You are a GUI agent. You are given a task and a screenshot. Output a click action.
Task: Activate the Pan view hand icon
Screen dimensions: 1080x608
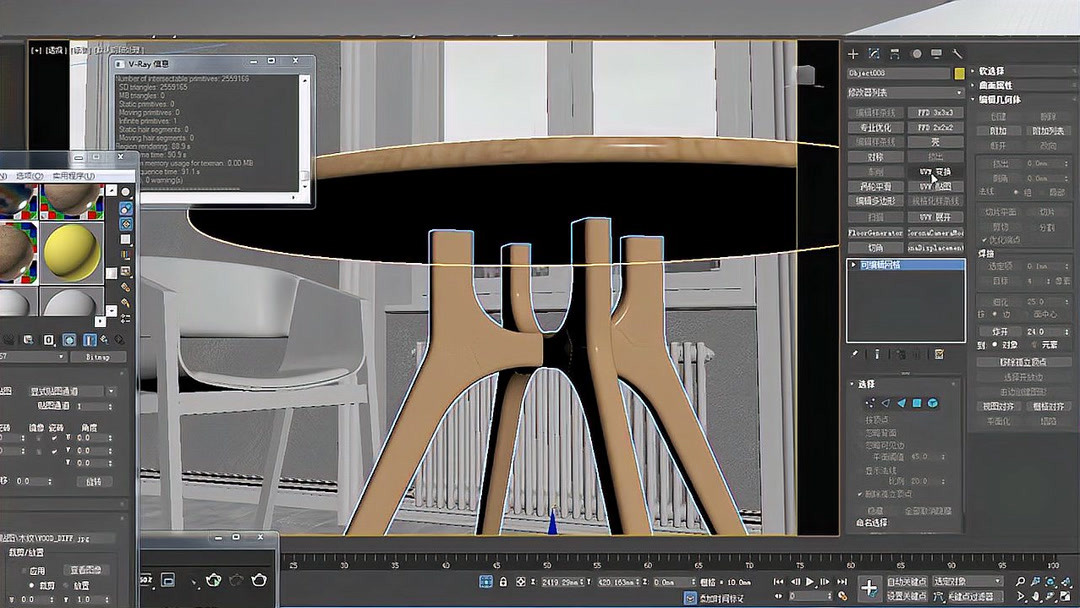tap(1036, 597)
